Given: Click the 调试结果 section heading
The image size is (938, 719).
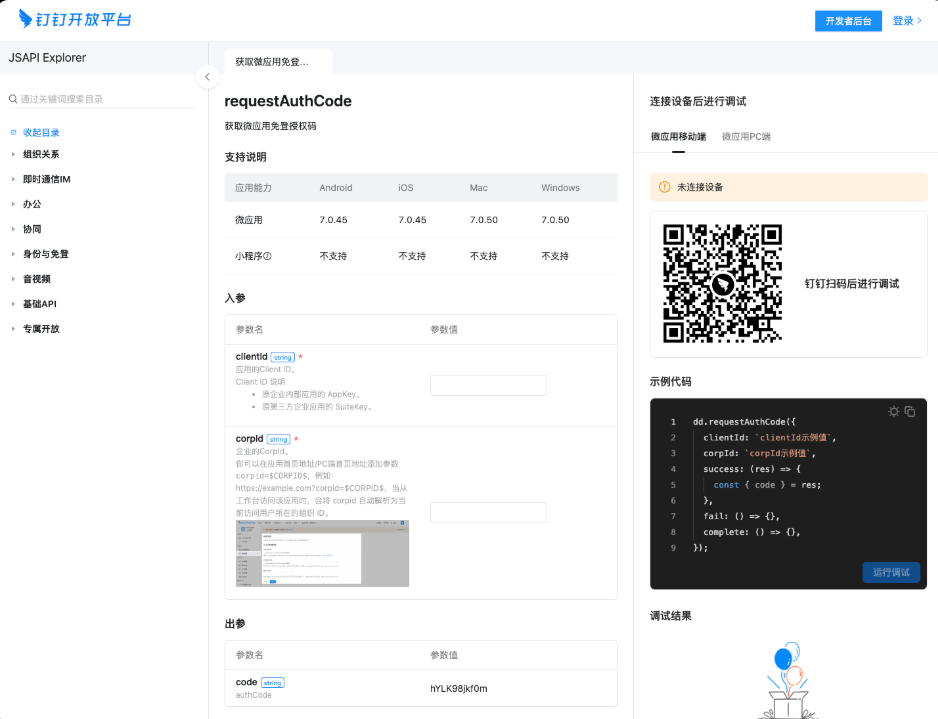Looking at the screenshot, I should pos(671,616).
